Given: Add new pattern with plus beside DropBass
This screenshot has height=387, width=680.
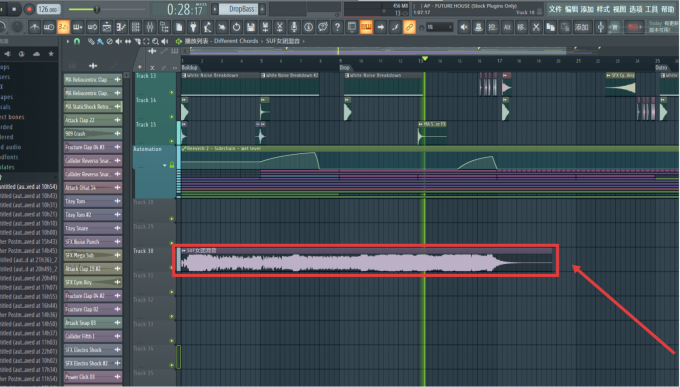Looking at the screenshot, I should point(262,9).
